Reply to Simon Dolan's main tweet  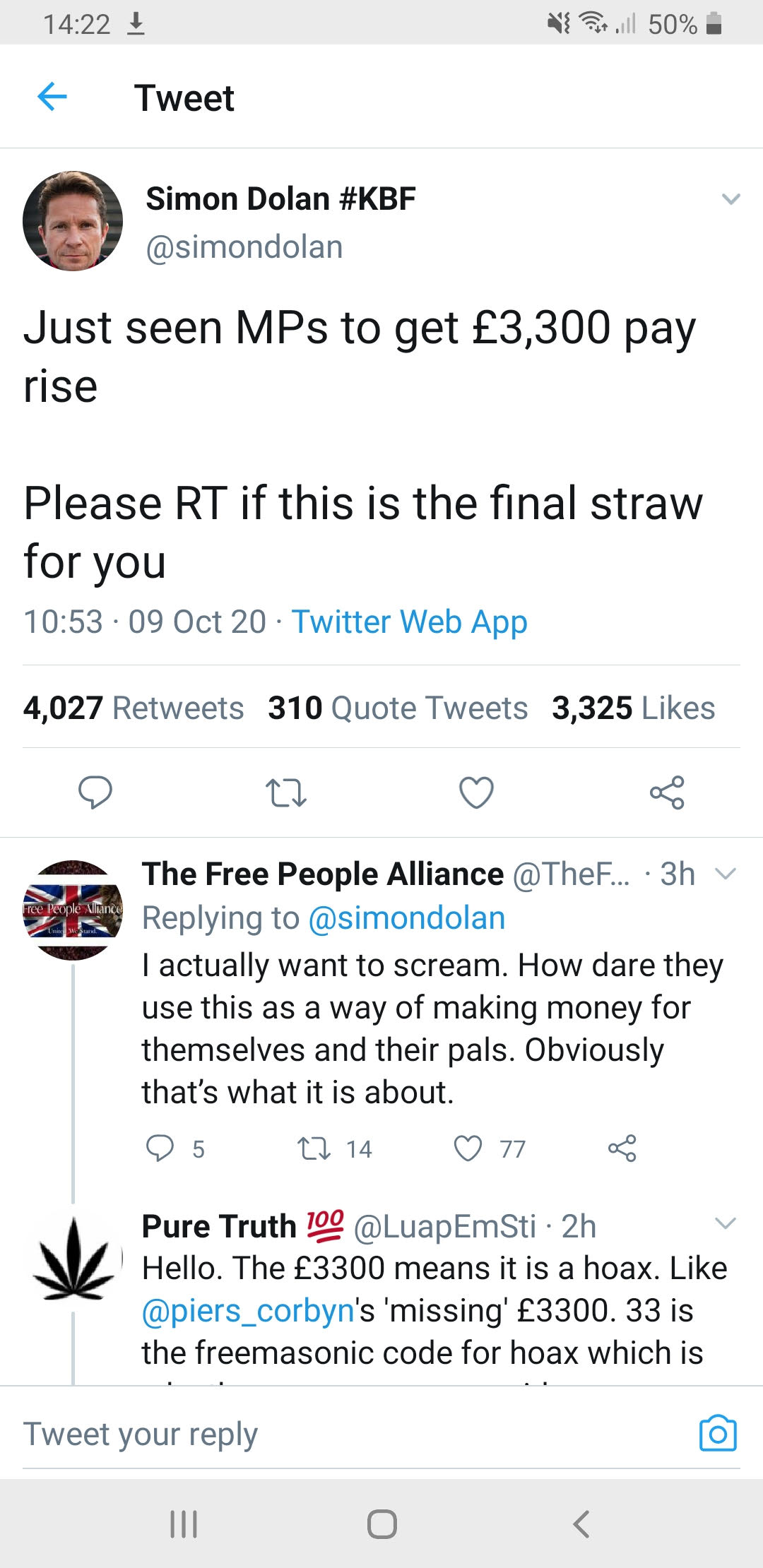[x=95, y=792]
